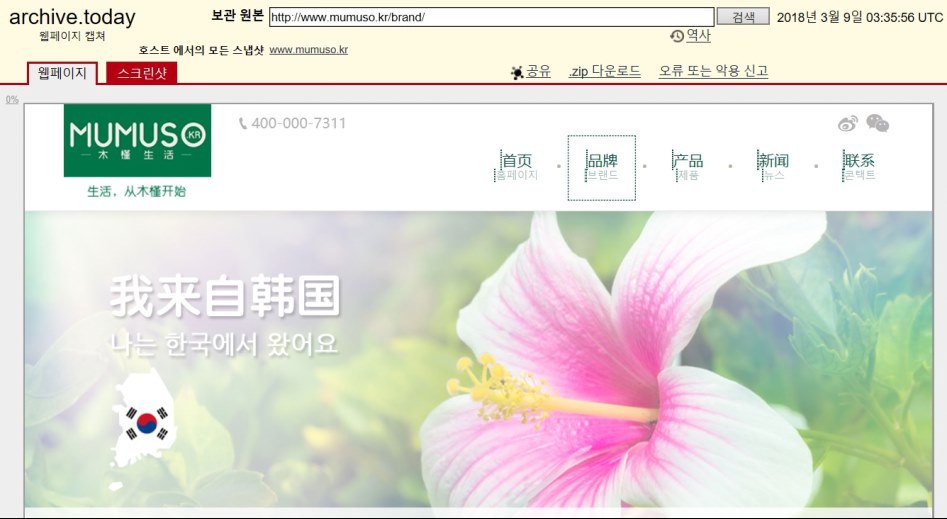Click the 0% scroll indicator link

(12, 100)
